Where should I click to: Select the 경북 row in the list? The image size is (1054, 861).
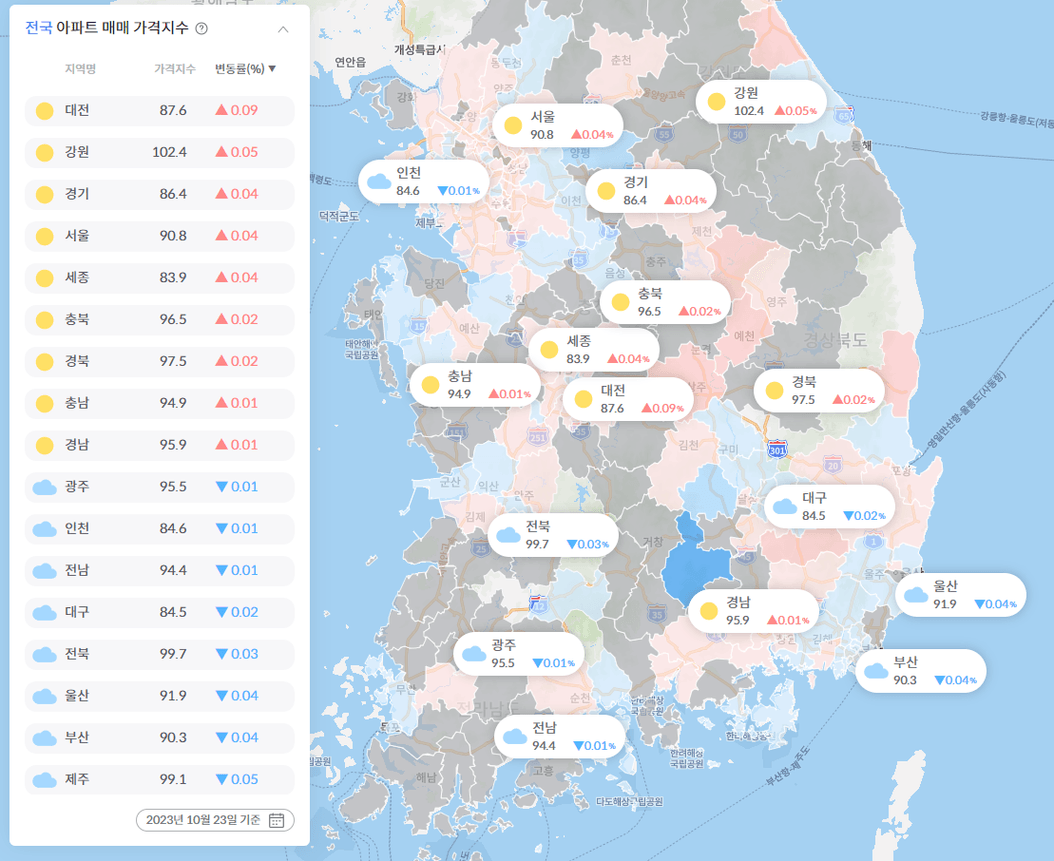[159, 362]
